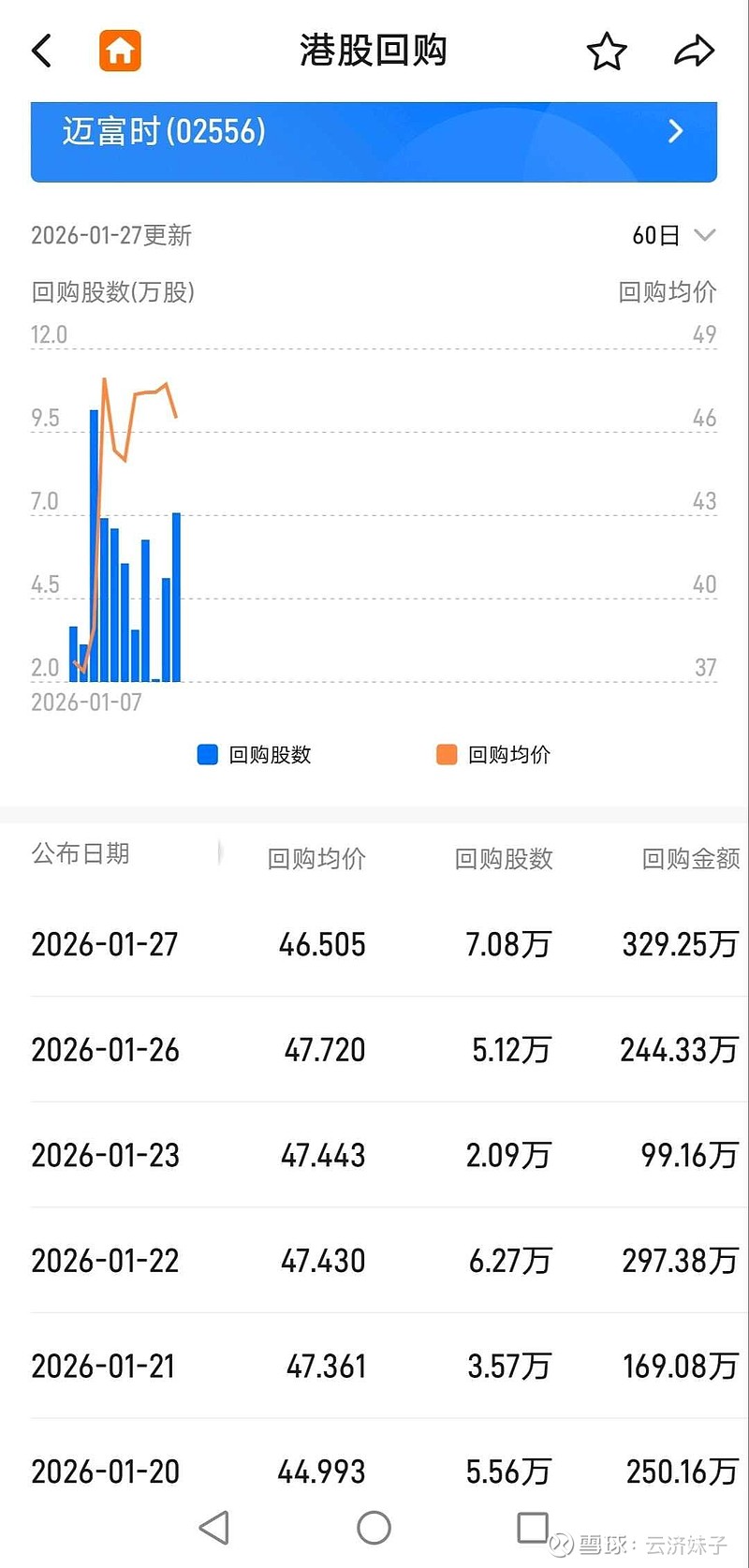Viewport: 749px width, 1568px height.
Task: Click buyback amount 169.08万
Action: 681,1367
